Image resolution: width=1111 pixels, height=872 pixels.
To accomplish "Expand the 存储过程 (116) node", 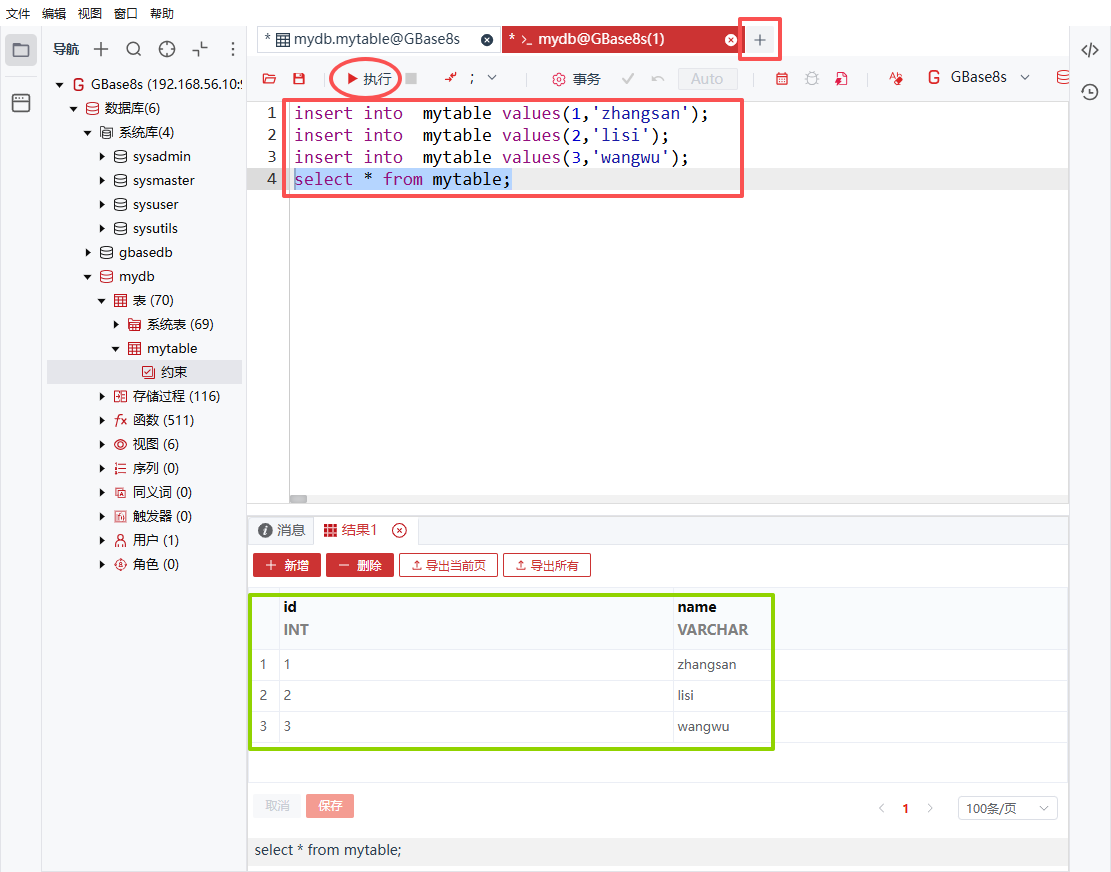I will tap(101, 397).
